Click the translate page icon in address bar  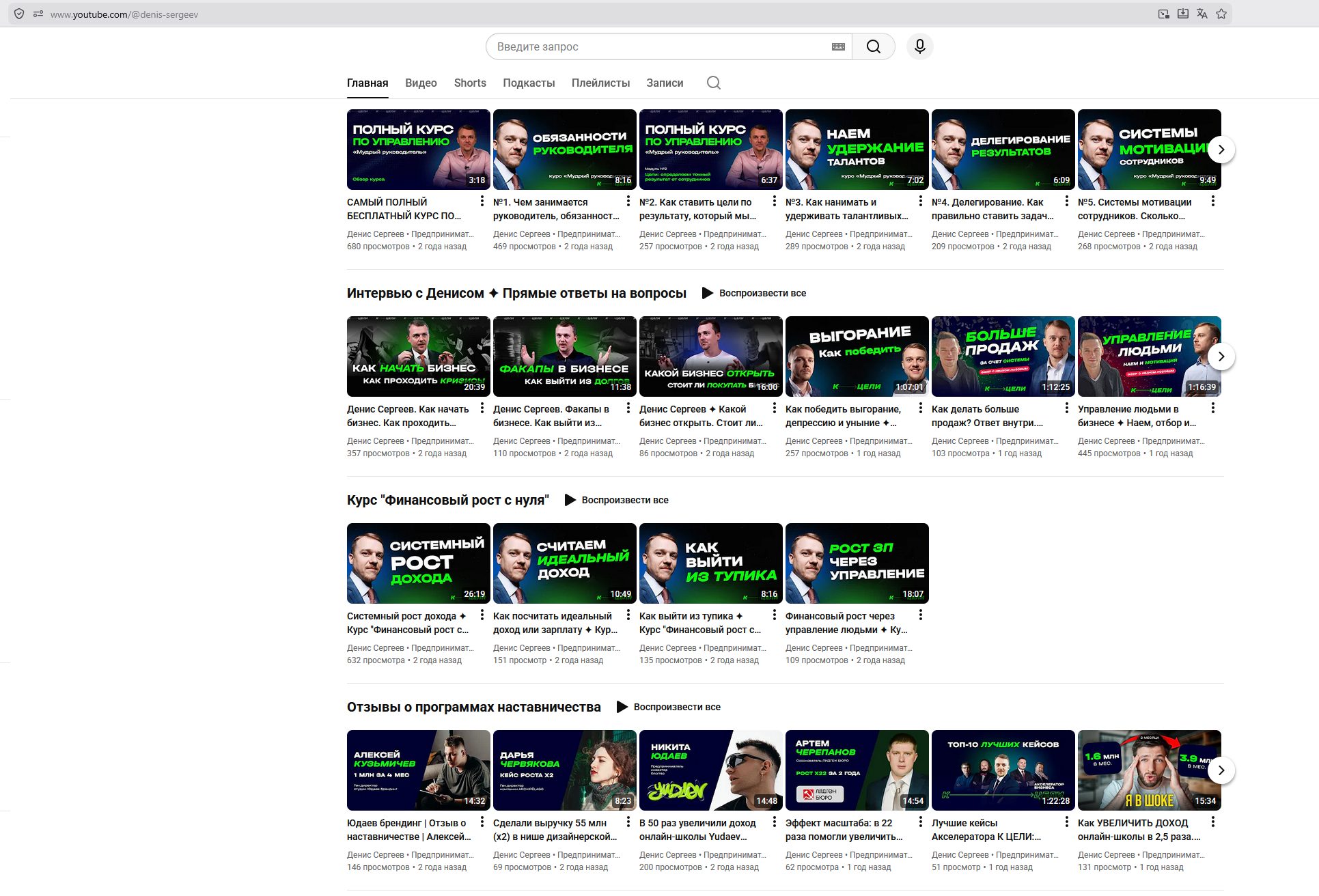[1202, 14]
